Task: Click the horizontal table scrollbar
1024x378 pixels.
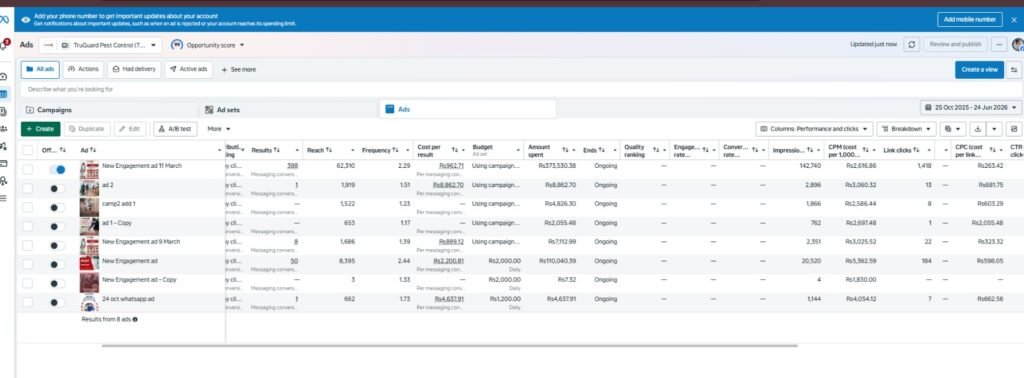Action: click(449, 345)
